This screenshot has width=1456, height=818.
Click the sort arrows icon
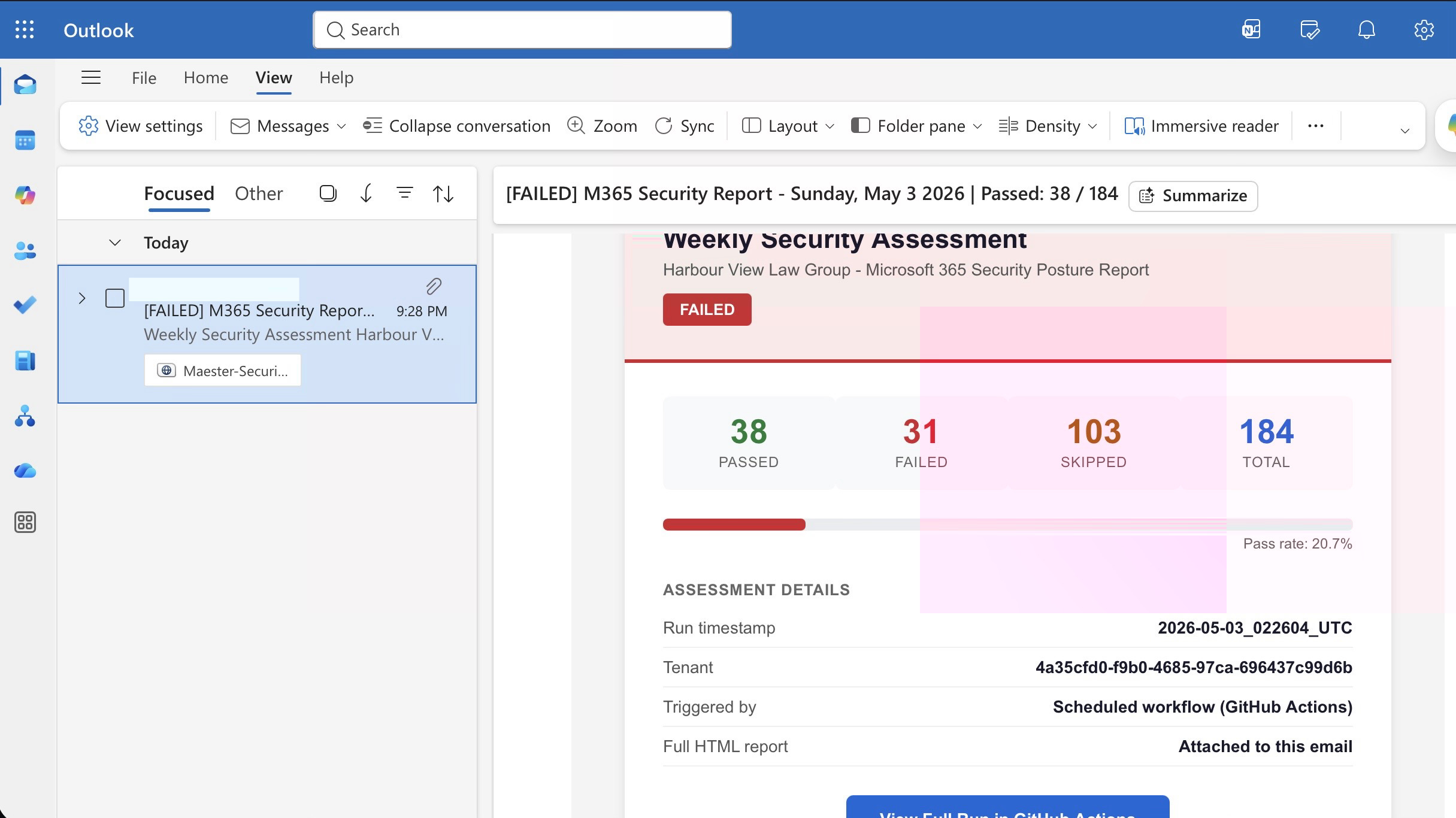tap(443, 193)
